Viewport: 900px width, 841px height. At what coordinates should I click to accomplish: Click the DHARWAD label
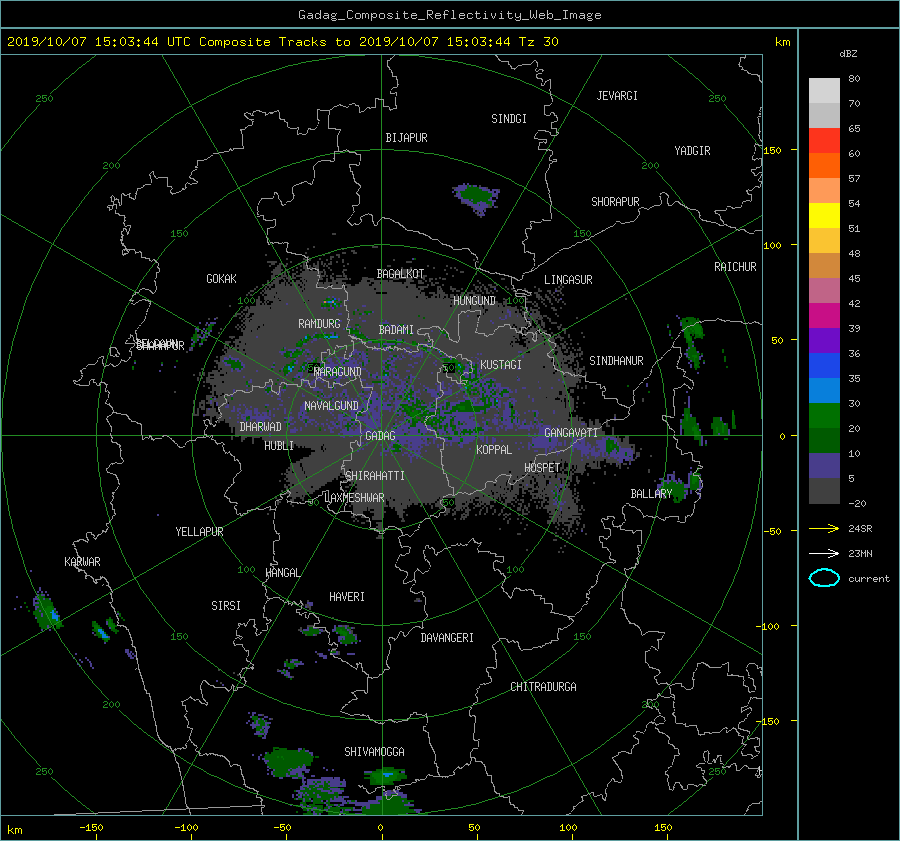pos(261,427)
